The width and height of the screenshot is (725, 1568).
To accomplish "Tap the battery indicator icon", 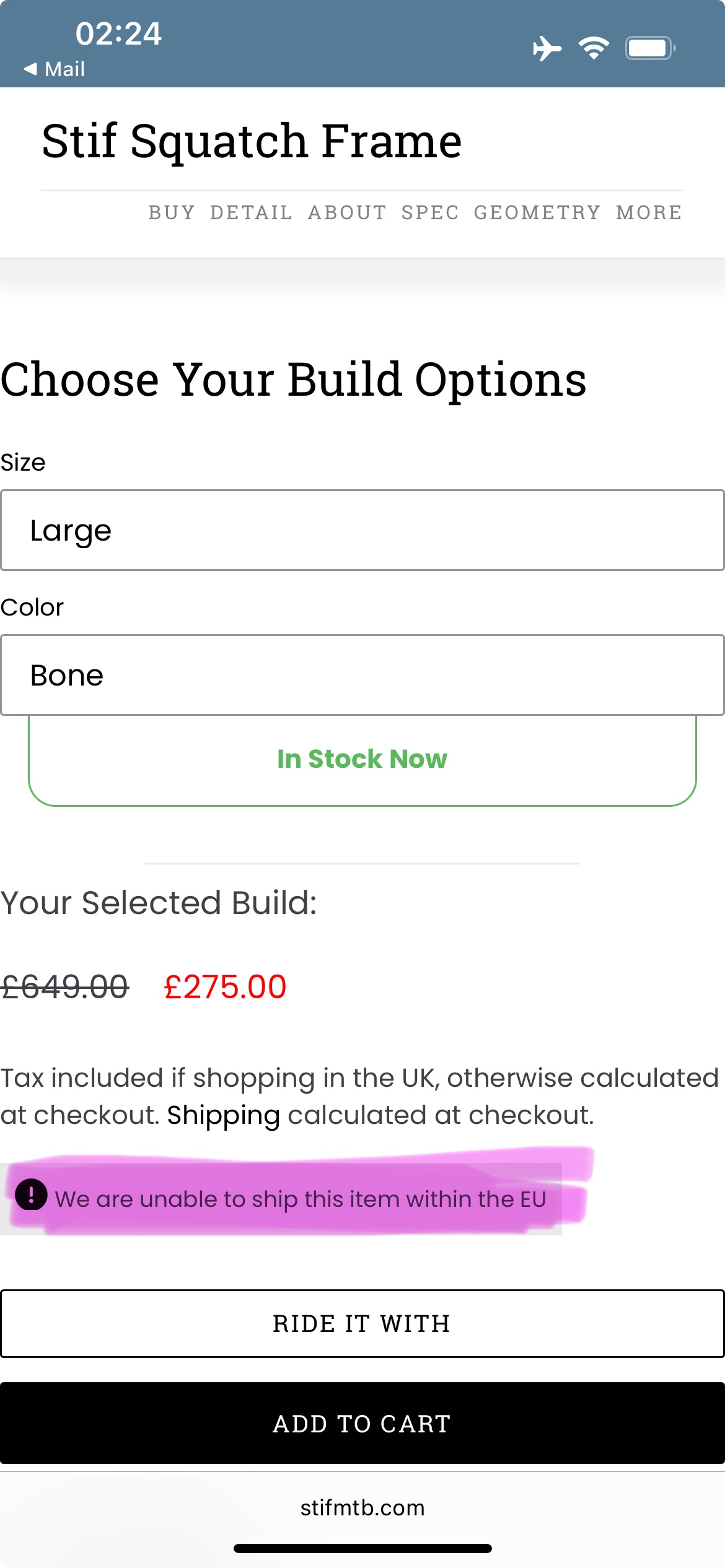I will click(649, 48).
